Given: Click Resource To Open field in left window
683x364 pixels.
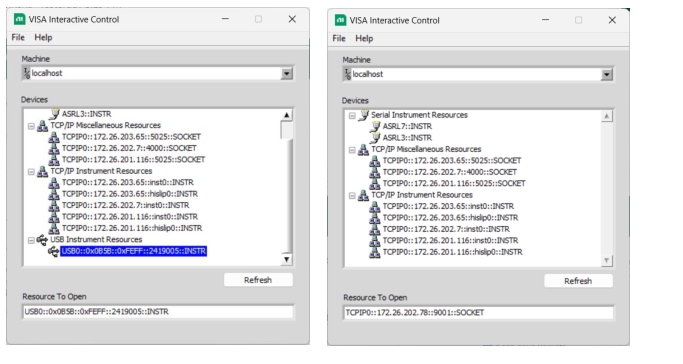Looking at the screenshot, I should pos(158,312).
